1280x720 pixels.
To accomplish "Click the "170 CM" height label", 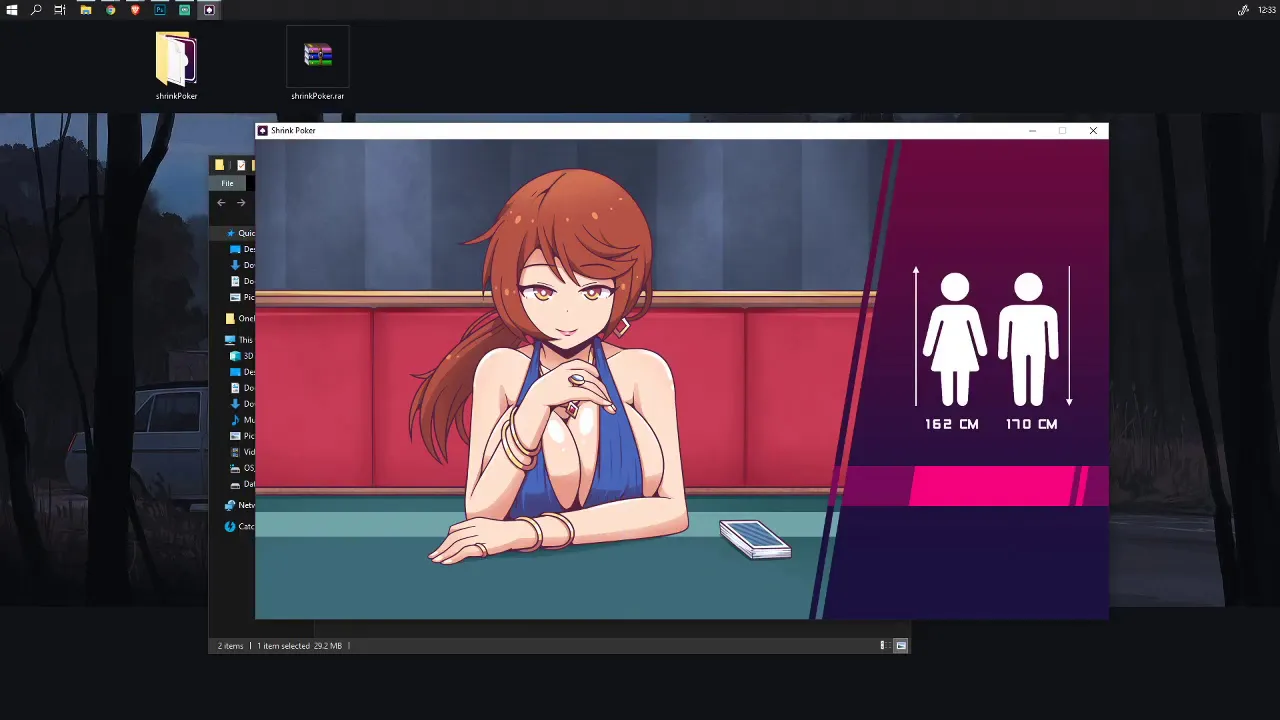I will [x=1031, y=424].
